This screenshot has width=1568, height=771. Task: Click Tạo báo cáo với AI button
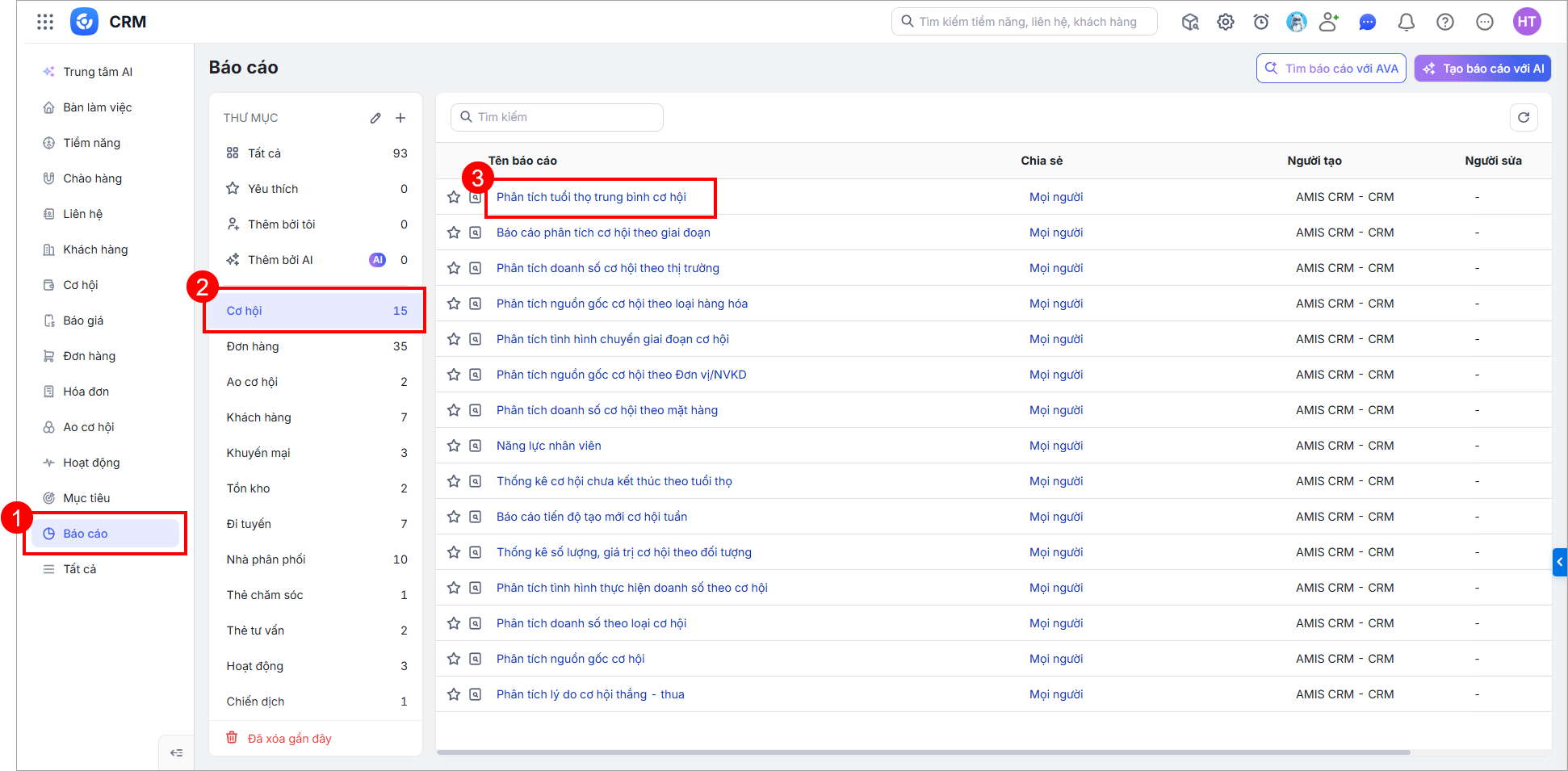(x=1482, y=69)
